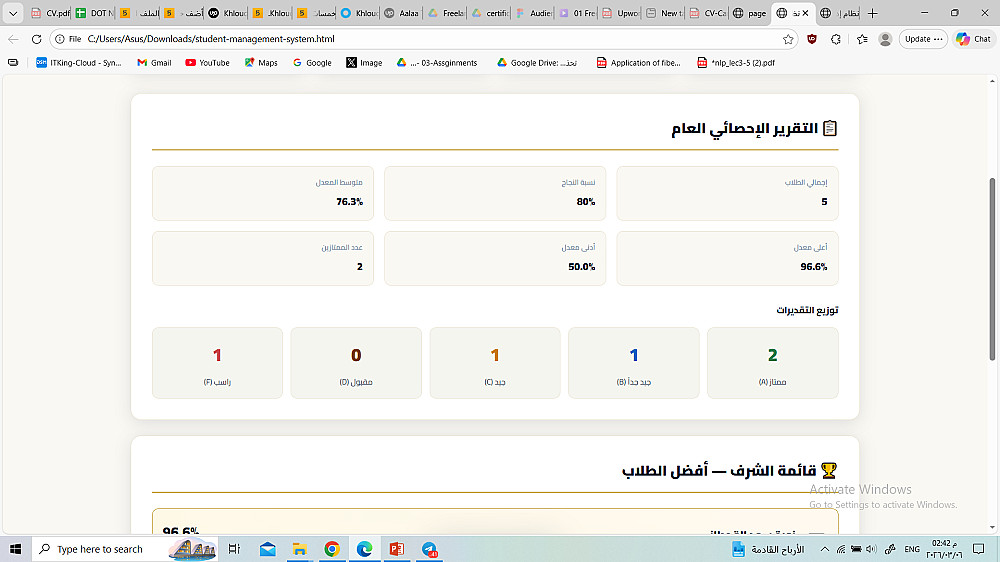Open the Mail app from taskbar
Screen dimensions: 1000x562
(267, 549)
